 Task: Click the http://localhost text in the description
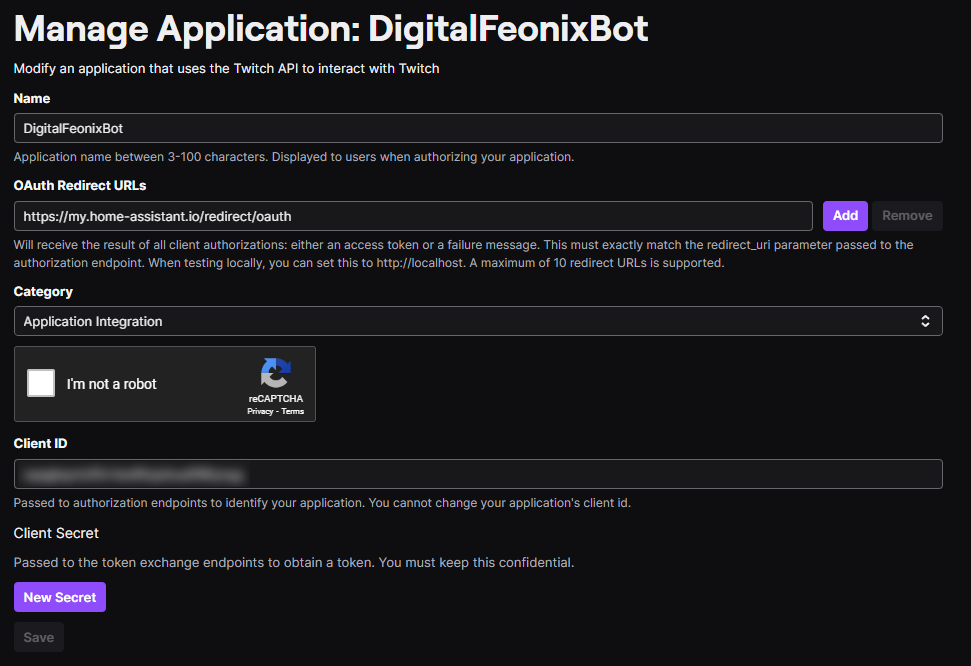tap(415, 262)
